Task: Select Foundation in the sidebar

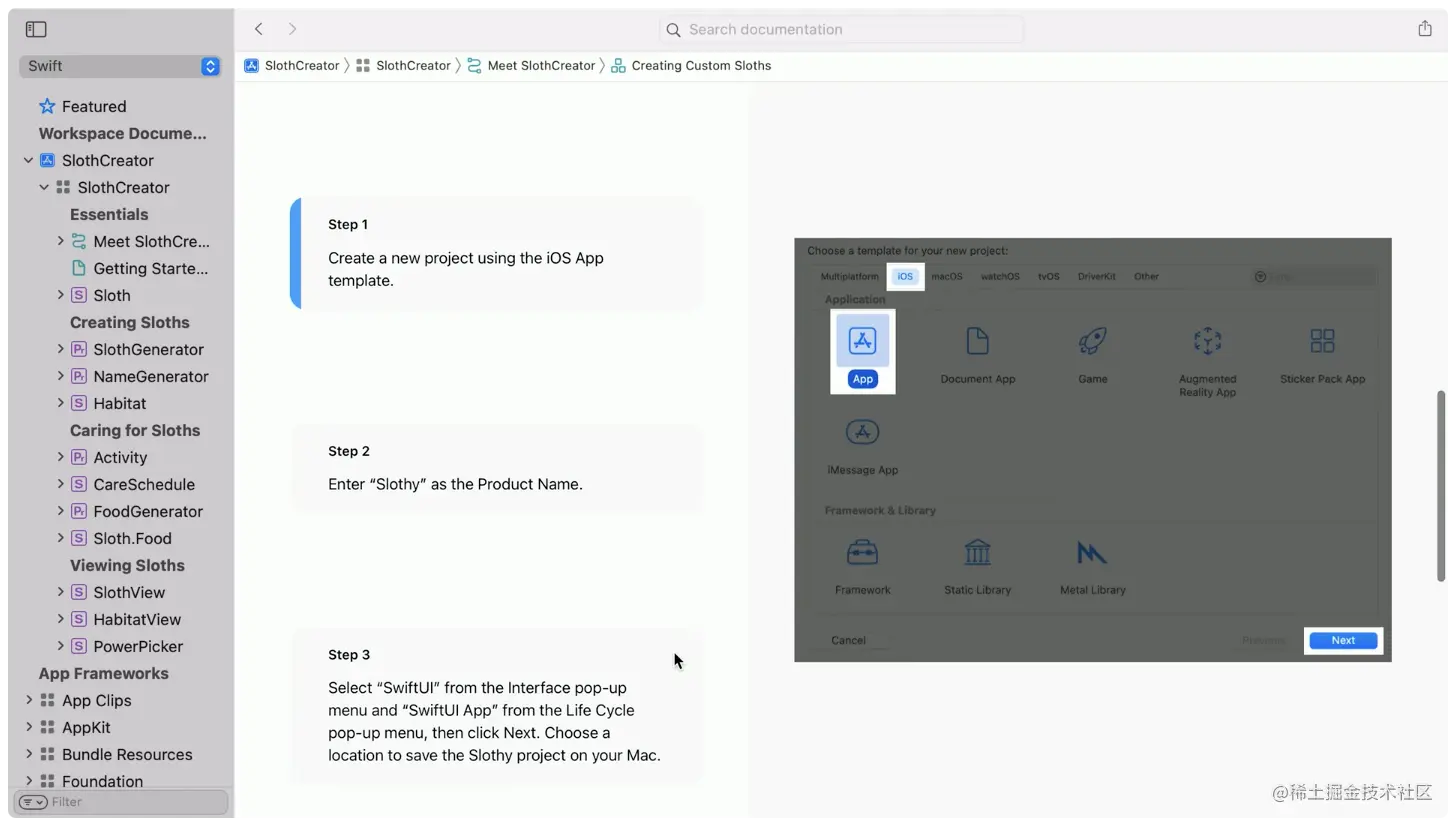Action: point(102,781)
